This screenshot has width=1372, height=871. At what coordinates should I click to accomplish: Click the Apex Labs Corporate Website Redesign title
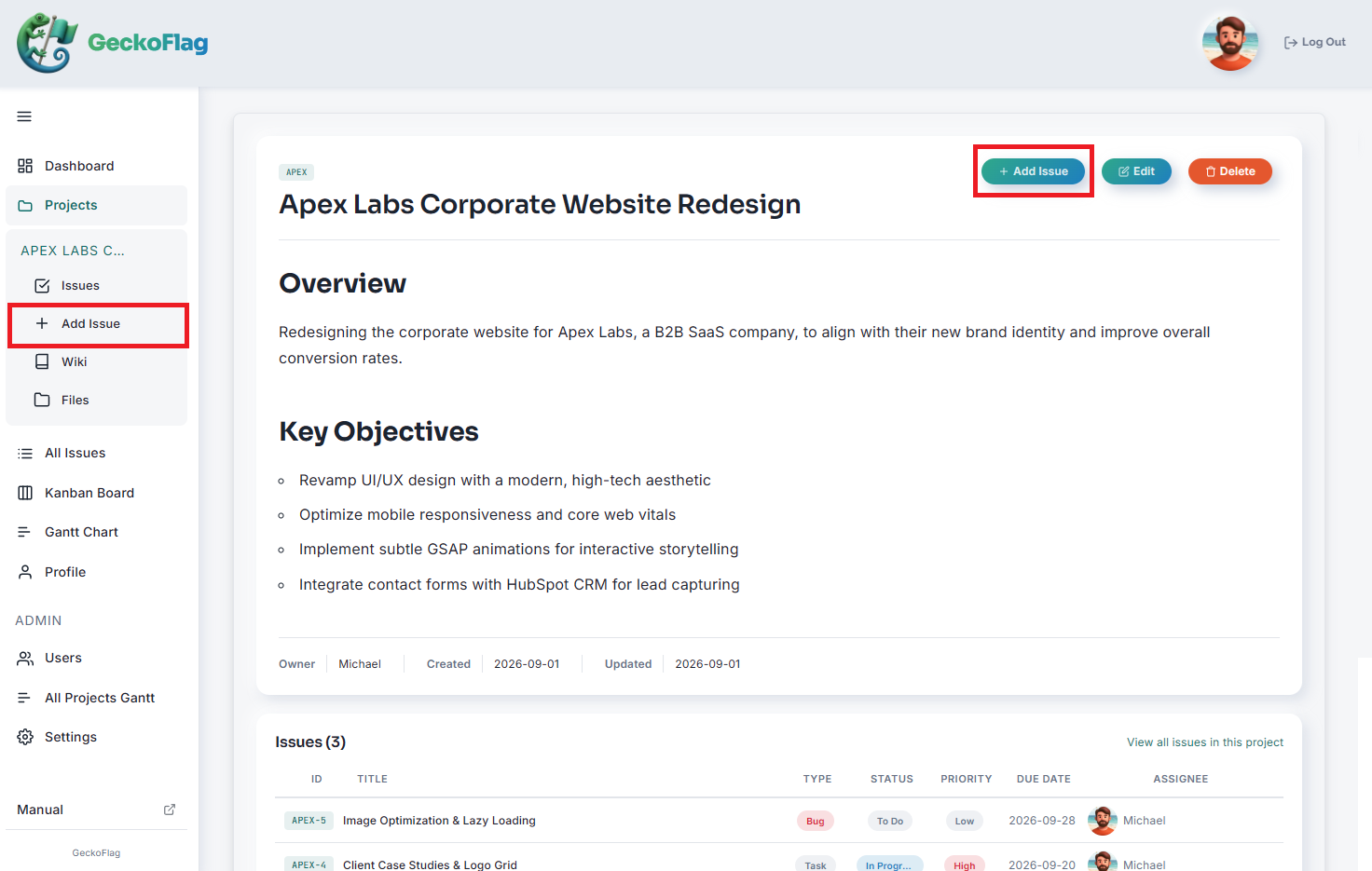540,204
